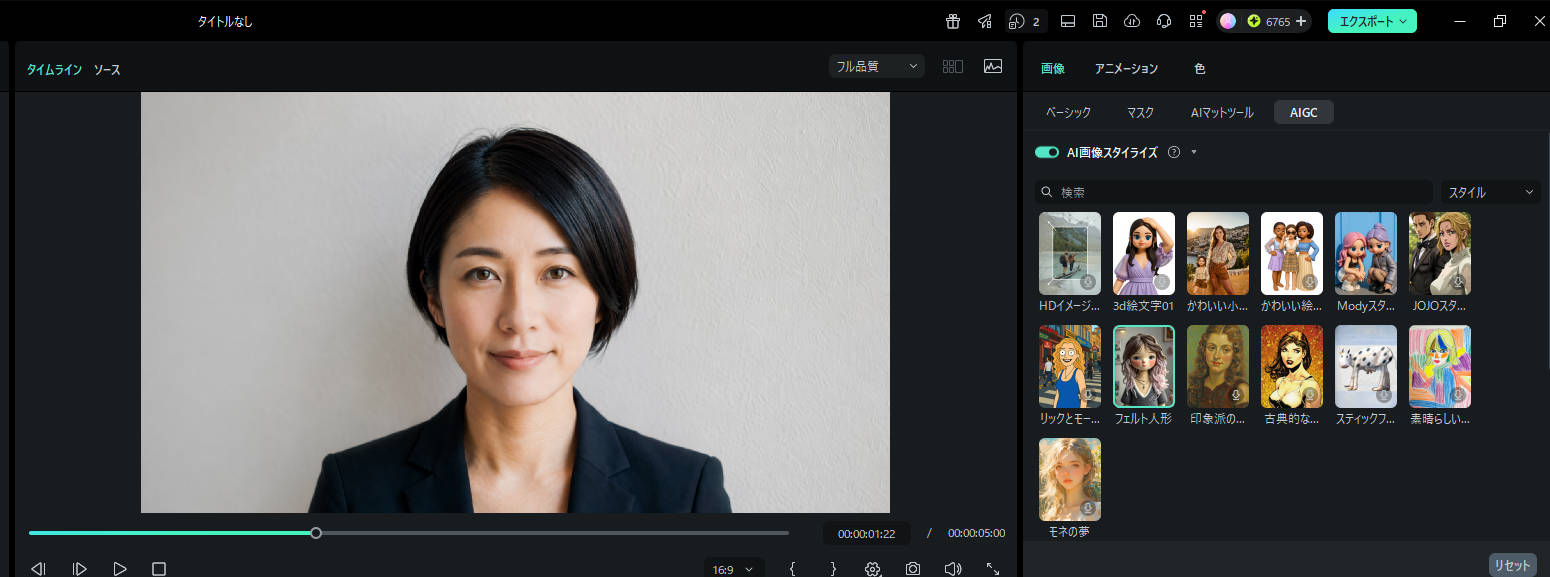Enter fullscreen preview with the arrows icon
Screen dimensions: 1550x577
click(993, 569)
